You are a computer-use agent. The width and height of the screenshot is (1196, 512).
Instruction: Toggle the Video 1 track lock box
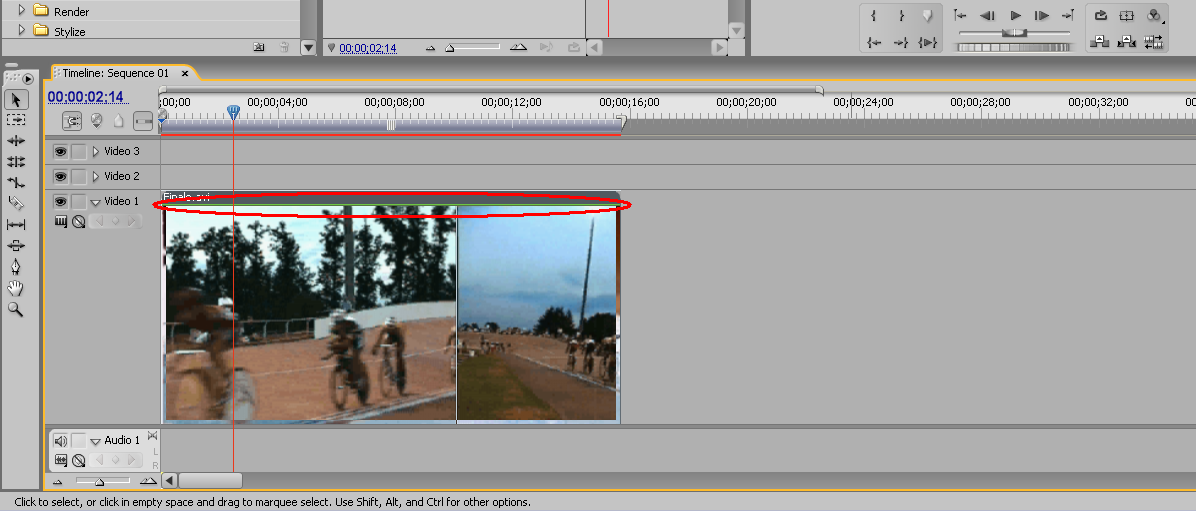pyautogui.click(x=79, y=201)
